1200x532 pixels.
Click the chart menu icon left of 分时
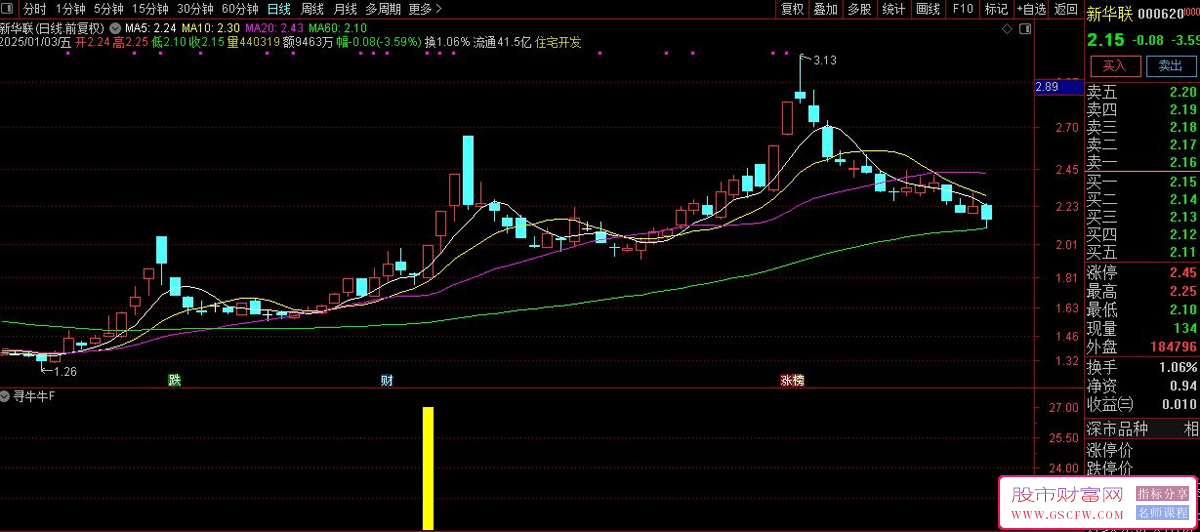pos(9,9)
